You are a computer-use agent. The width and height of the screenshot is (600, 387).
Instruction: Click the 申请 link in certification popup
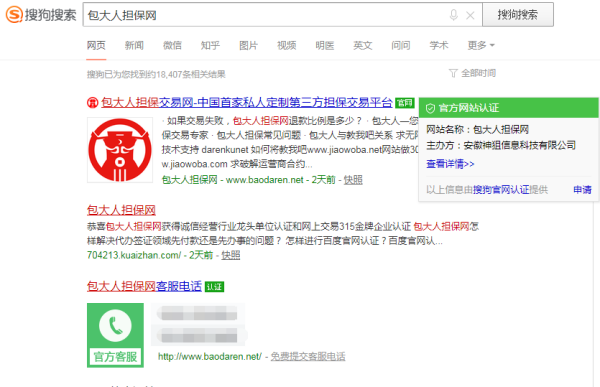[582, 189]
